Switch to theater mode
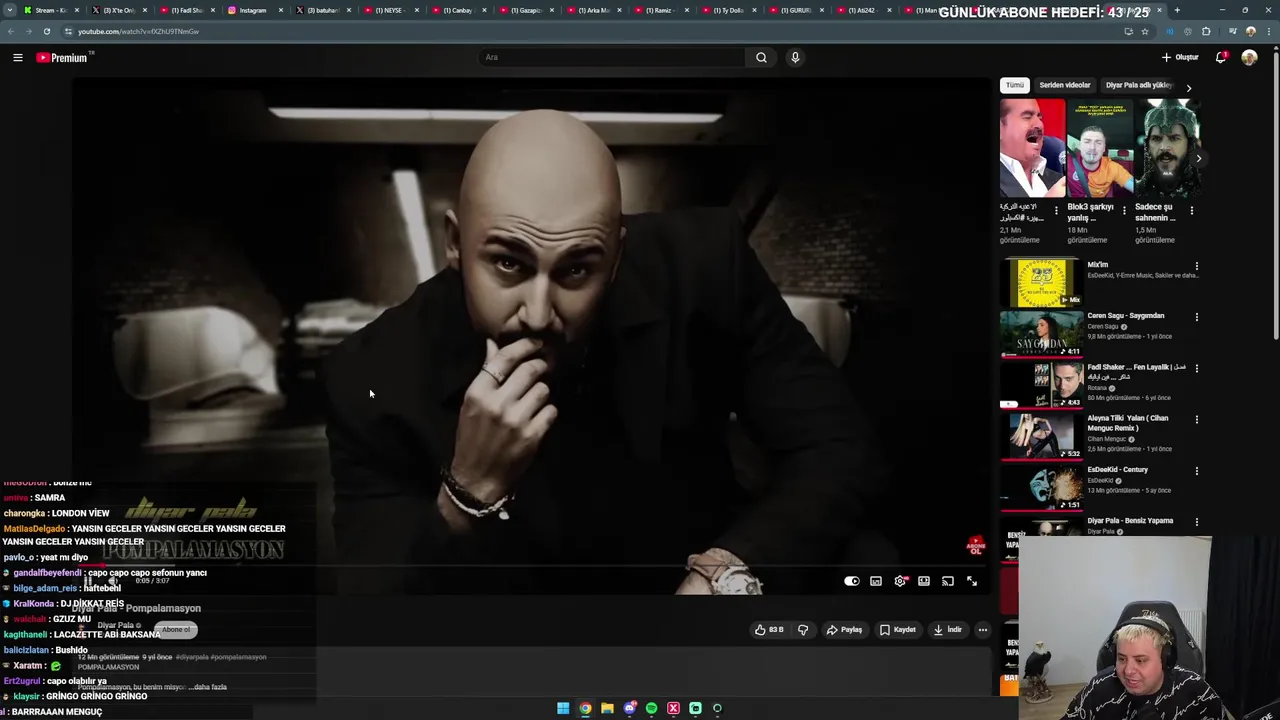Image resolution: width=1280 pixels, height=720 pixels. coord(924,581)
